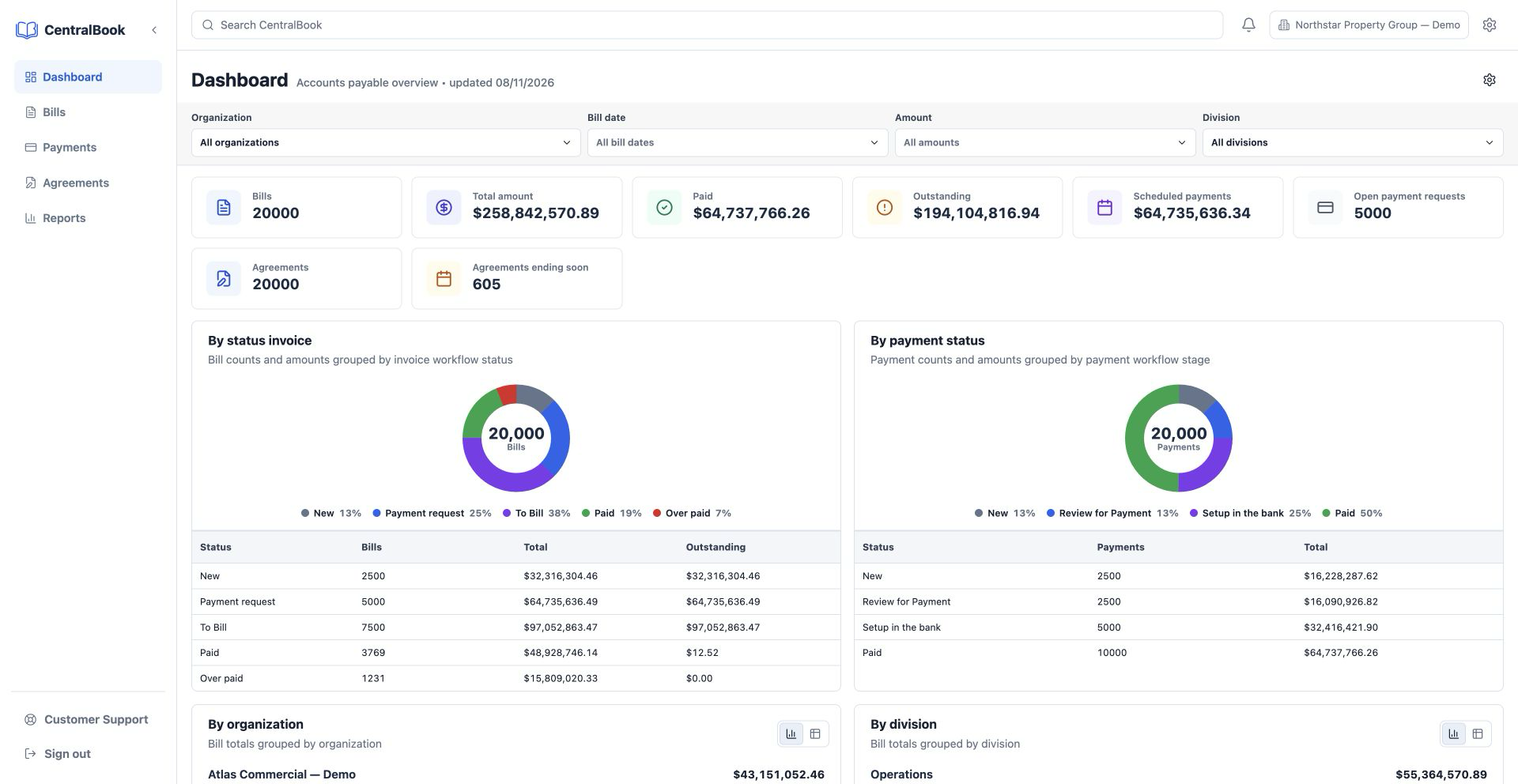Open the Bill date dropdown
Screen dimensions: 1518x784
[738, 143]
